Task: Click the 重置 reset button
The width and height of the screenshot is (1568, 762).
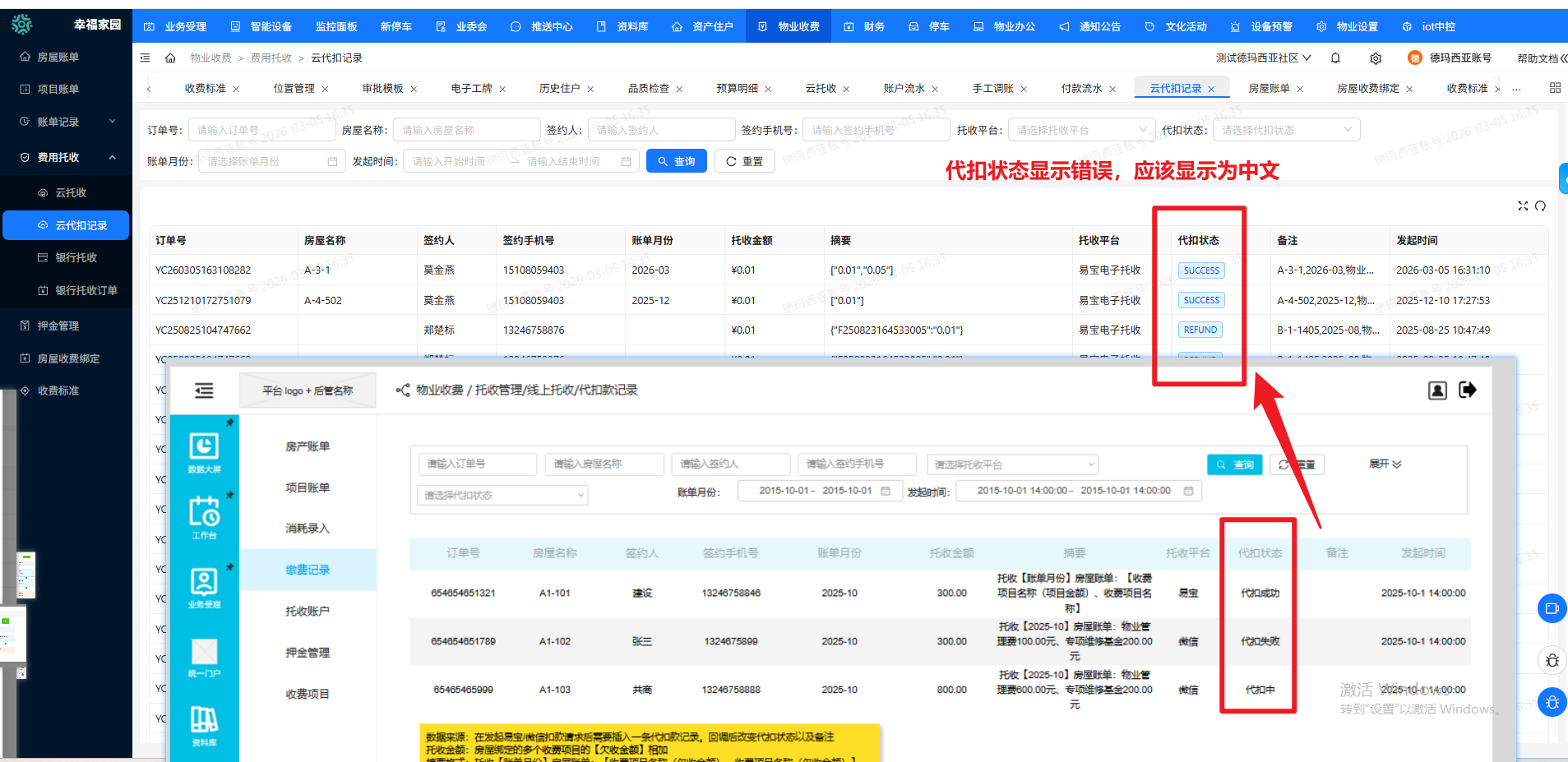Action: [x=744, y=160]
